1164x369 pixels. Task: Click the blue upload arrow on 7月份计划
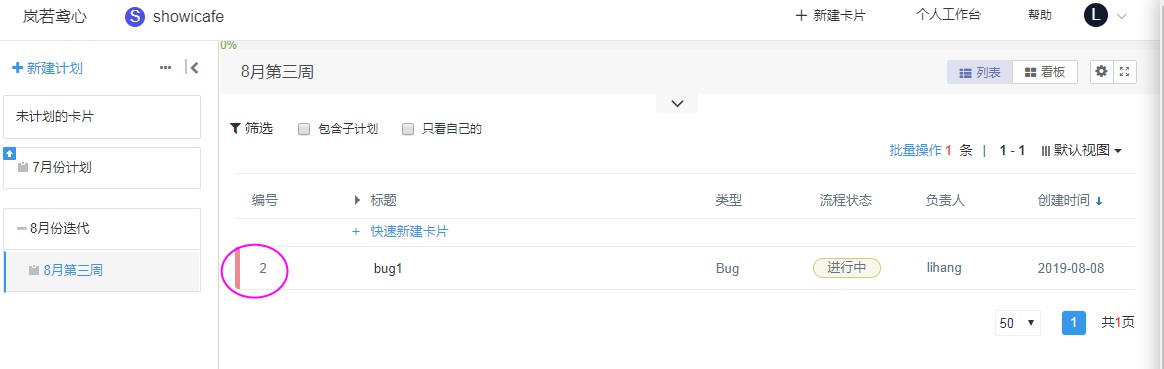10,154
